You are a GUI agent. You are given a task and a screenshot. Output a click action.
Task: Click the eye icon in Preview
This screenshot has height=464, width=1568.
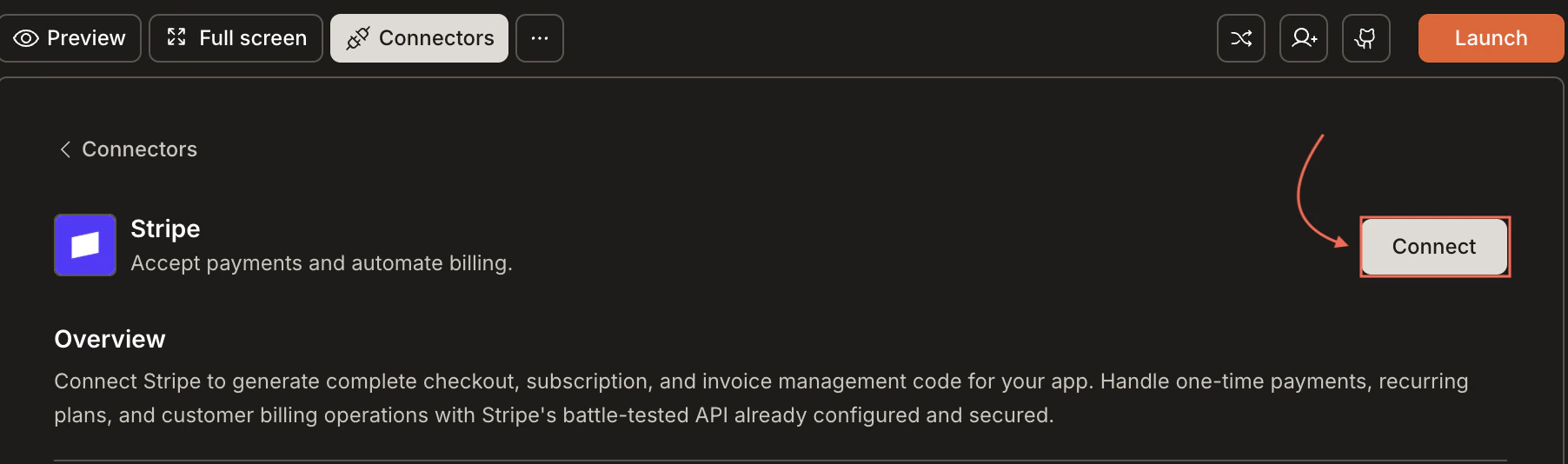coord(26,38)
